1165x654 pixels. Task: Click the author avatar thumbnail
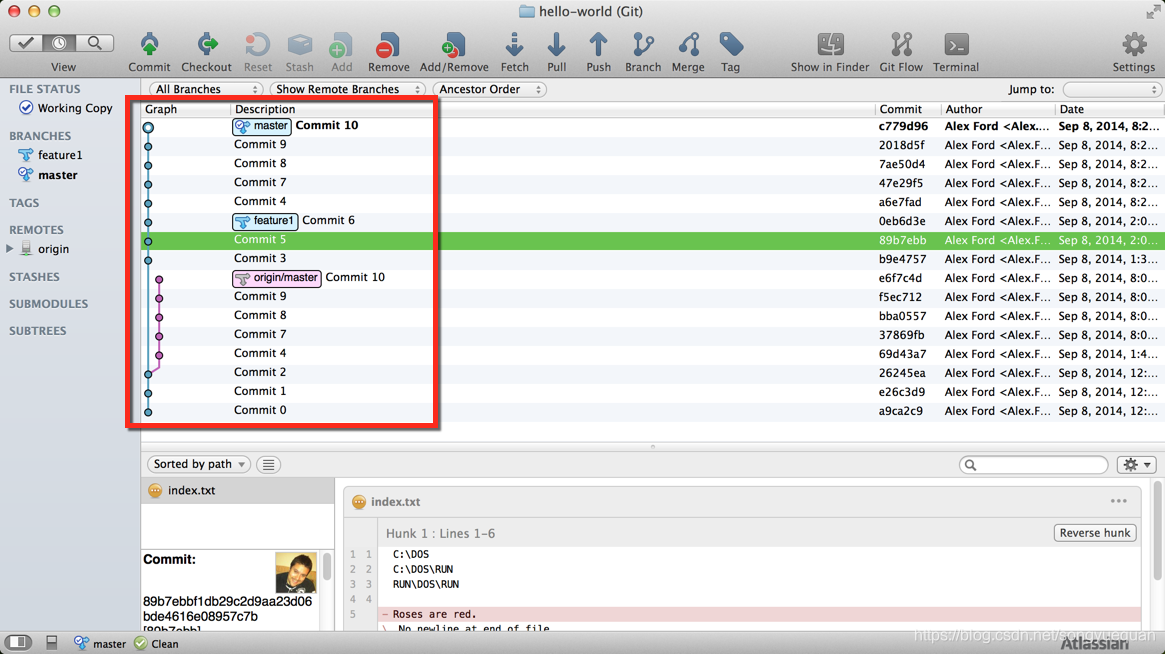click(x=296, y=572)
